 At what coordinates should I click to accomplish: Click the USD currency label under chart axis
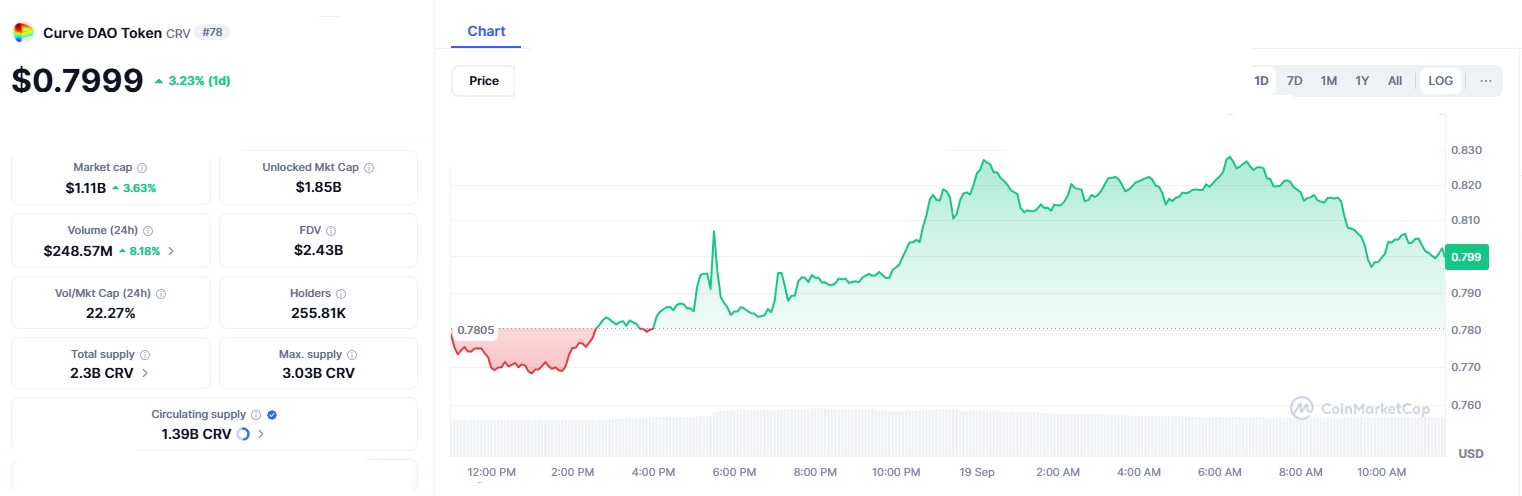(1471, 454)
